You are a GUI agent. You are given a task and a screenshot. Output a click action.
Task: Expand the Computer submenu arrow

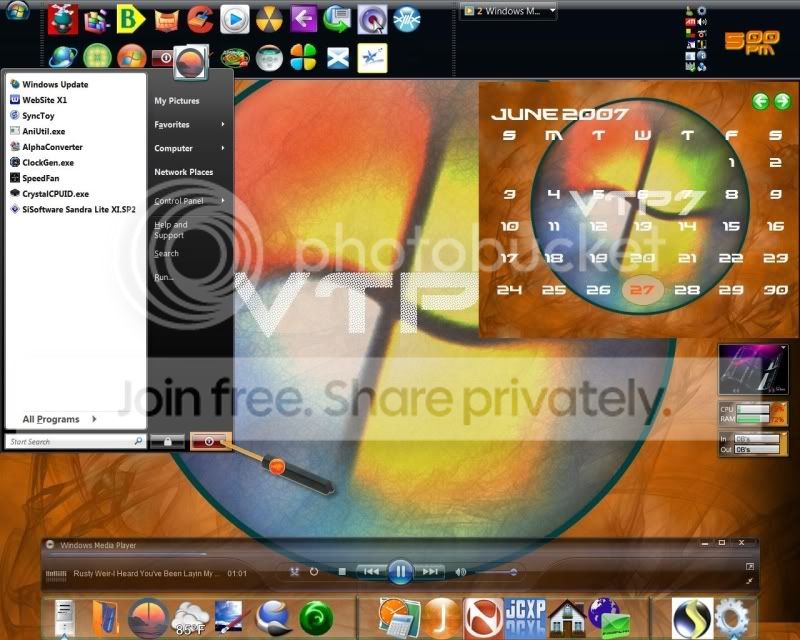pos(223,148)
